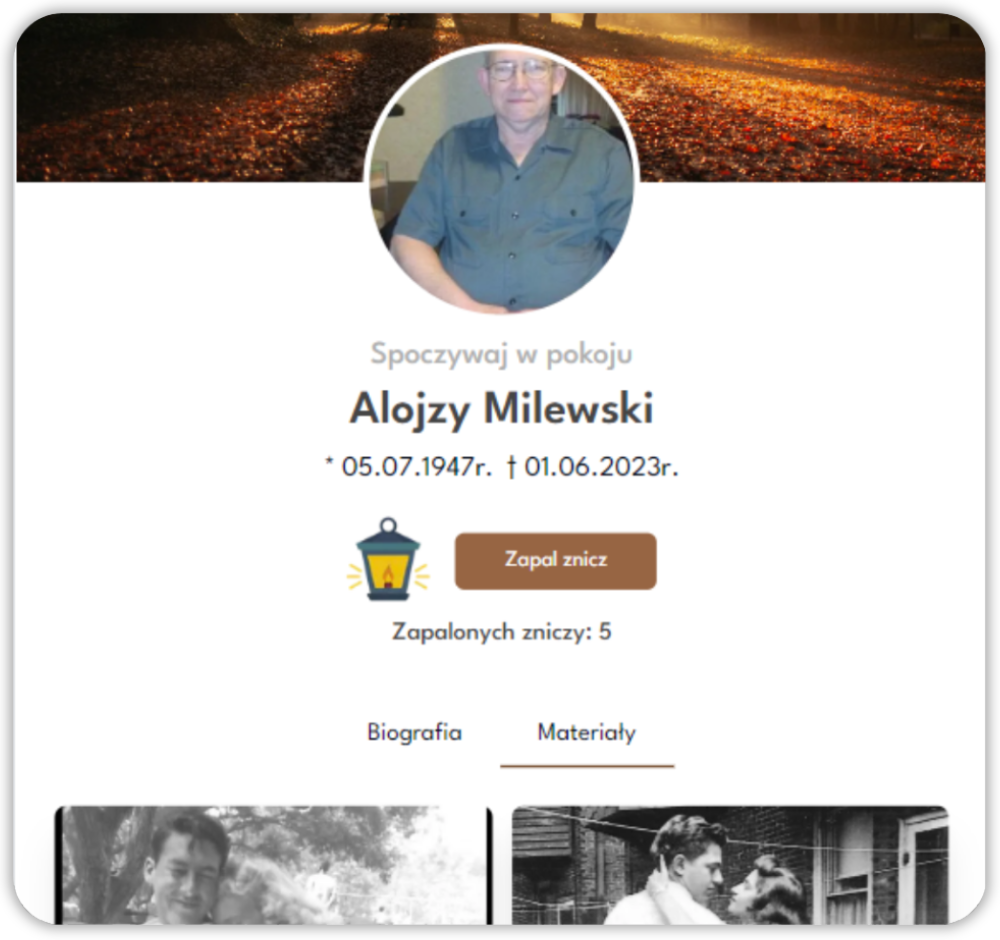The height and width of the screenshot is (940, 1000).
Task: Click the number 5 in the candle count
Action: (605, 631)
